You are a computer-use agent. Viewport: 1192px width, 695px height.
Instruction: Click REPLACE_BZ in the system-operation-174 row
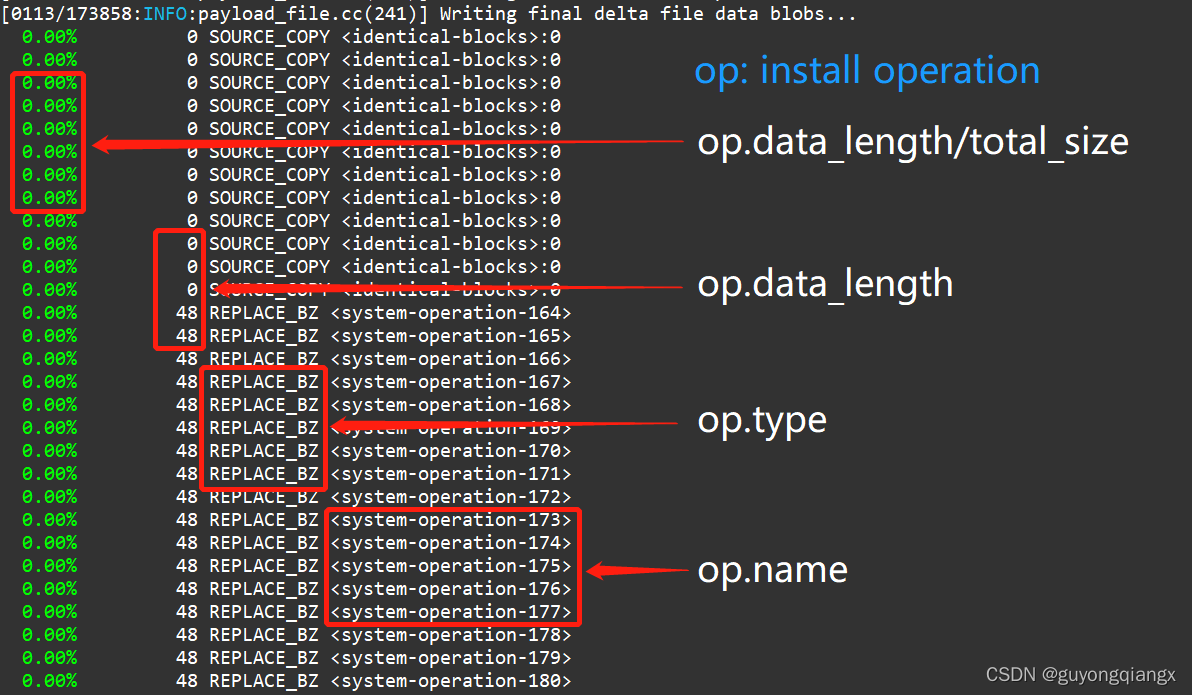tap(264, 543)
